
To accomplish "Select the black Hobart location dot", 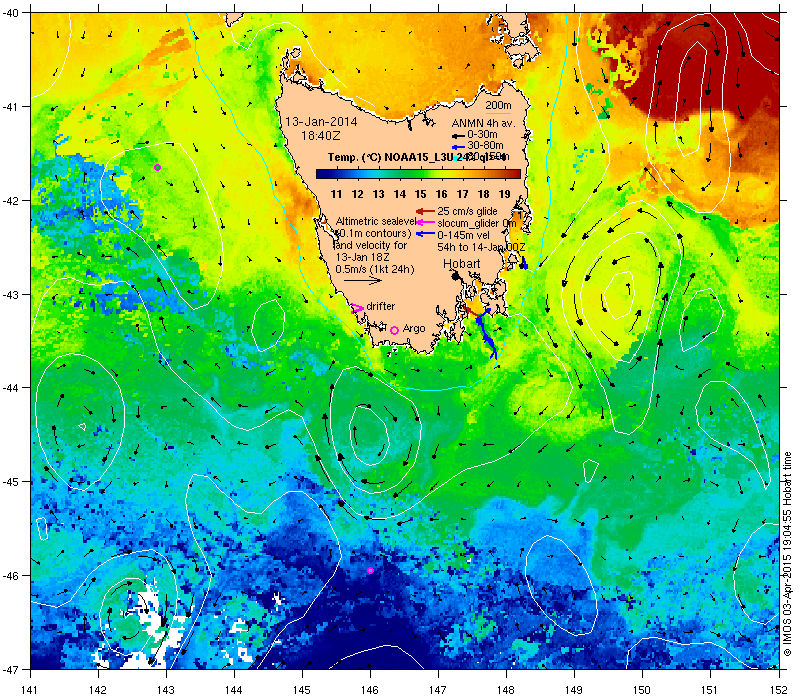I will click(x=456, y=276).
